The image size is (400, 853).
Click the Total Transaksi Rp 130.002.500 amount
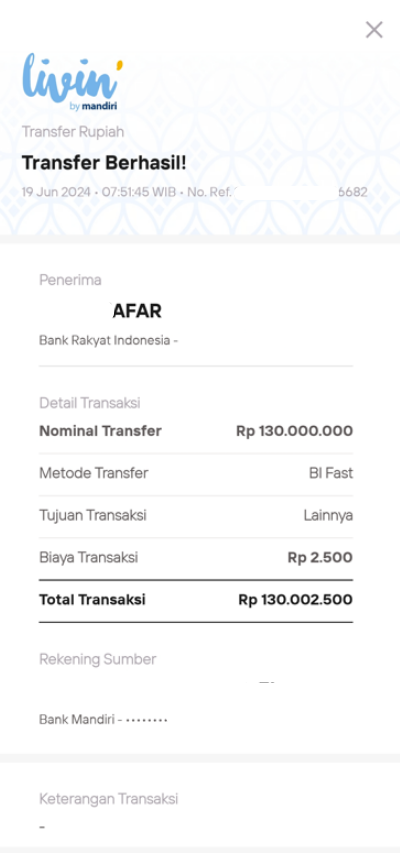pos(296,600)
